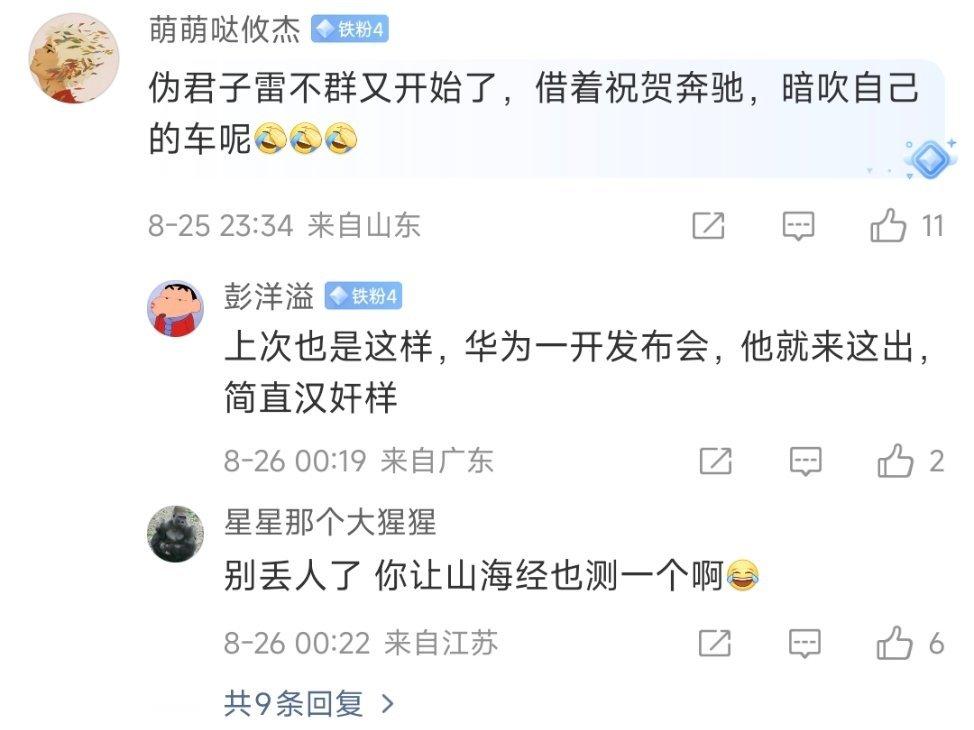This screenshot has height=730, width=974.
Task: Tap the blue diamond bubble decoration
Action: [929, 159]
